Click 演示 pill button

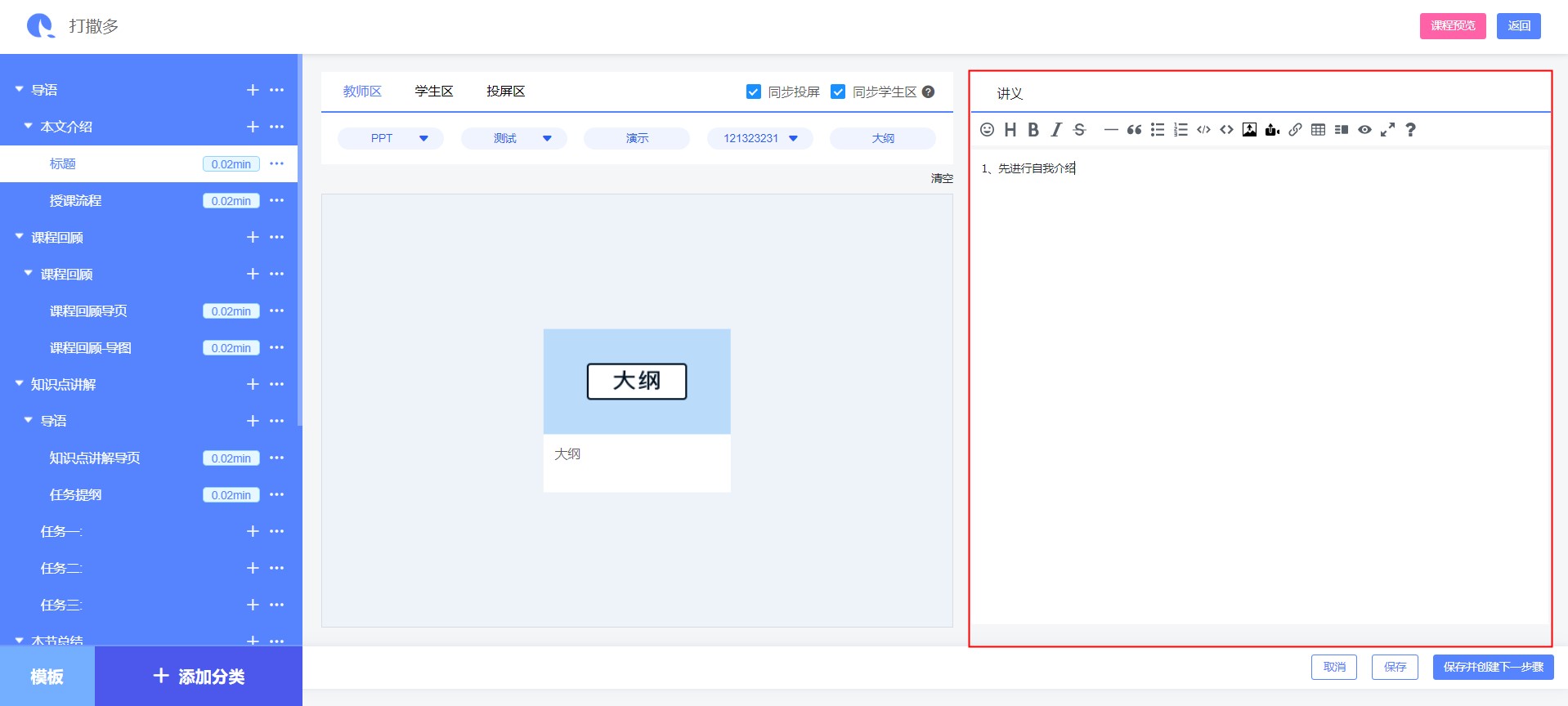point(637,138)
